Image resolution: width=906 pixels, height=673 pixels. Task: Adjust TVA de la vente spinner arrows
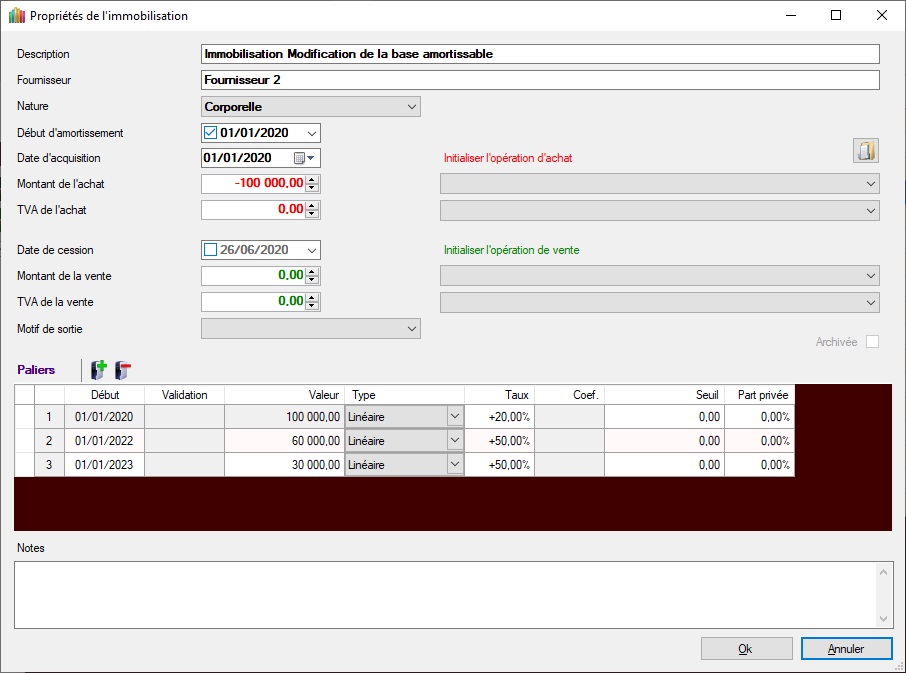(312, 302)
